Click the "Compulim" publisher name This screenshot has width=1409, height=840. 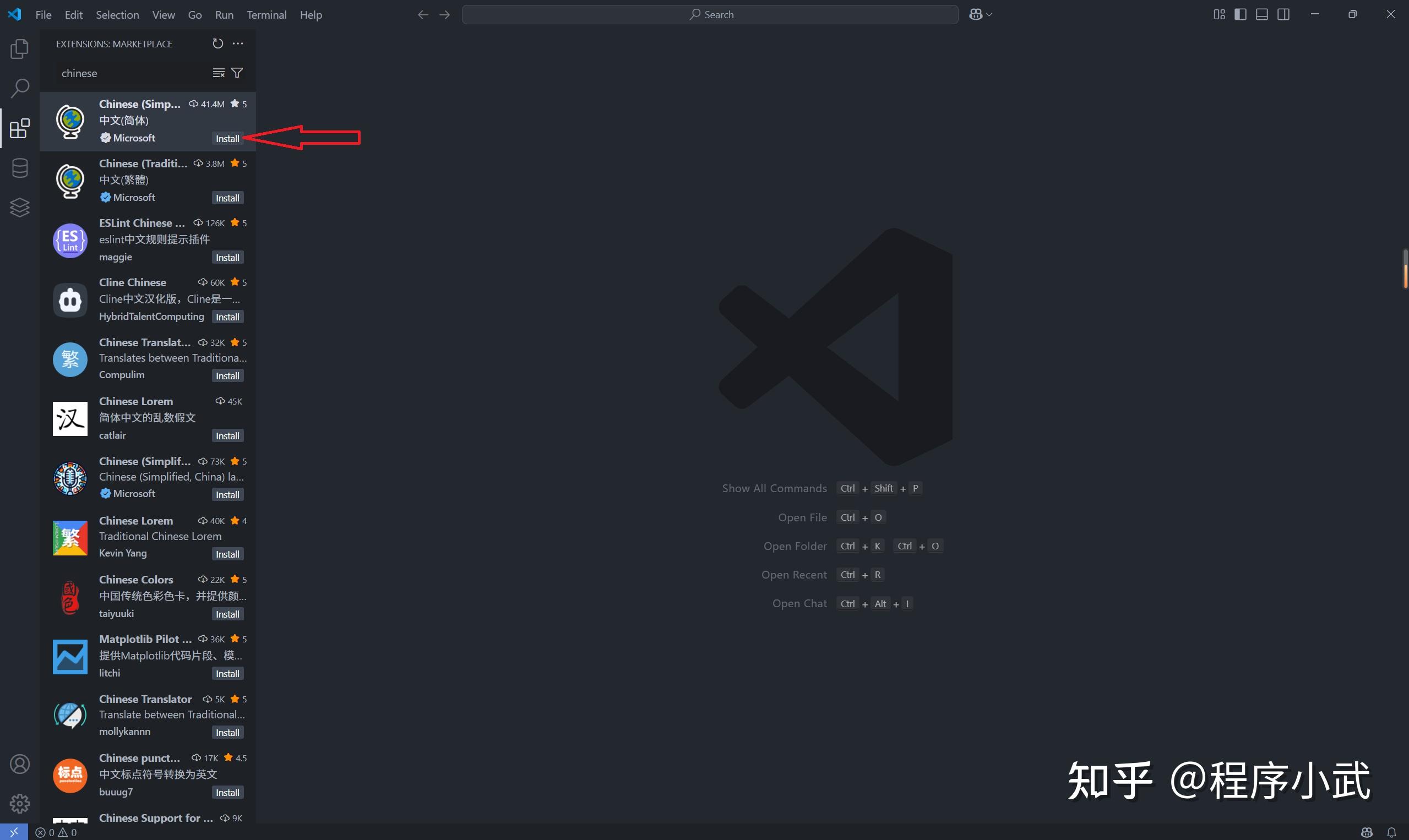[x=122, y=375]
